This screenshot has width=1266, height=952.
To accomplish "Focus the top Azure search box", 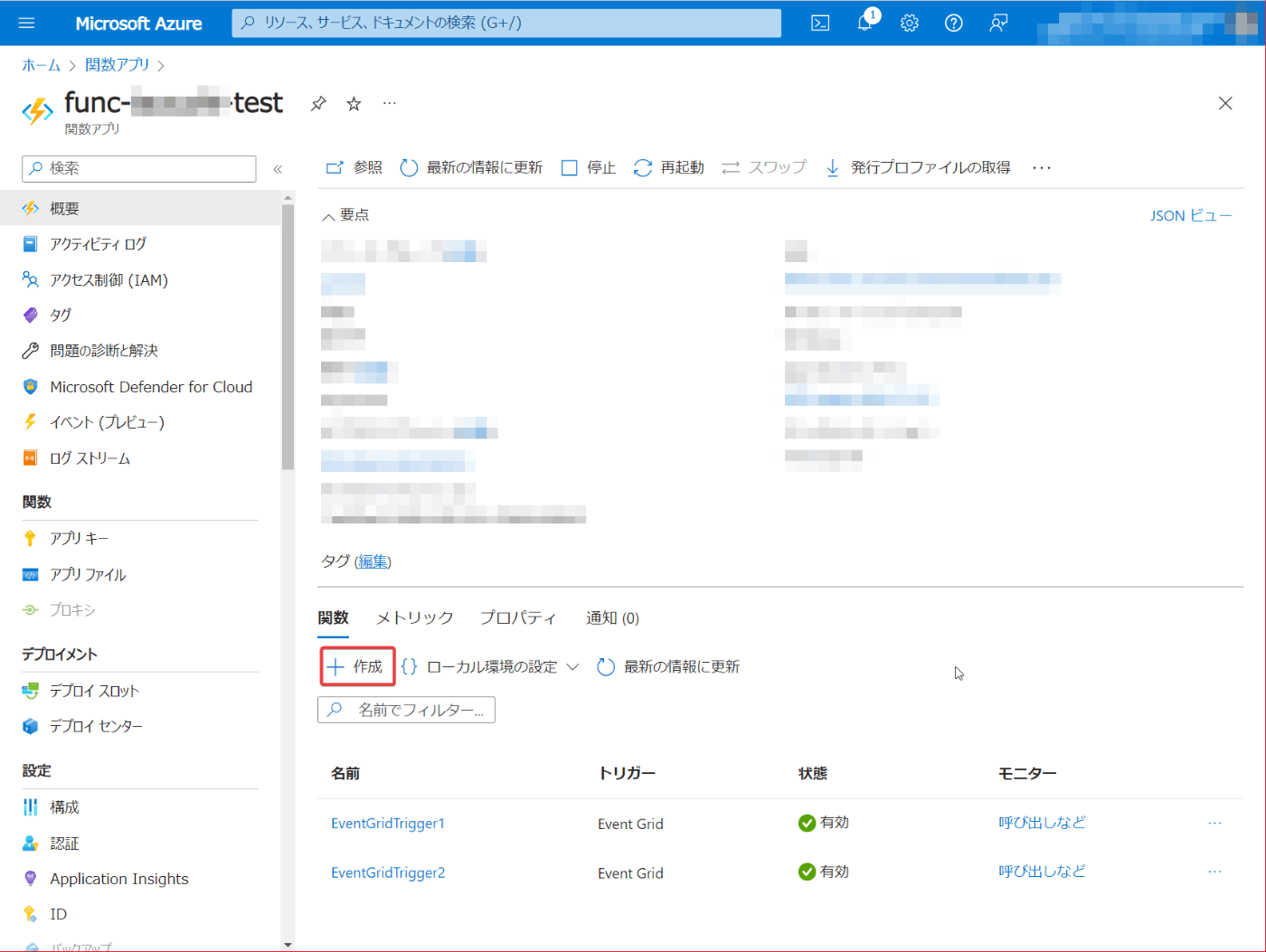I will point(506,23).
